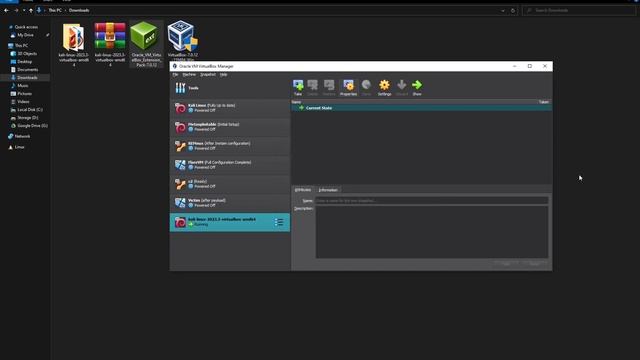Screen dimensions: 640x360
Task: Select the REMnux VM entry
Action: [x=230, y=146]
